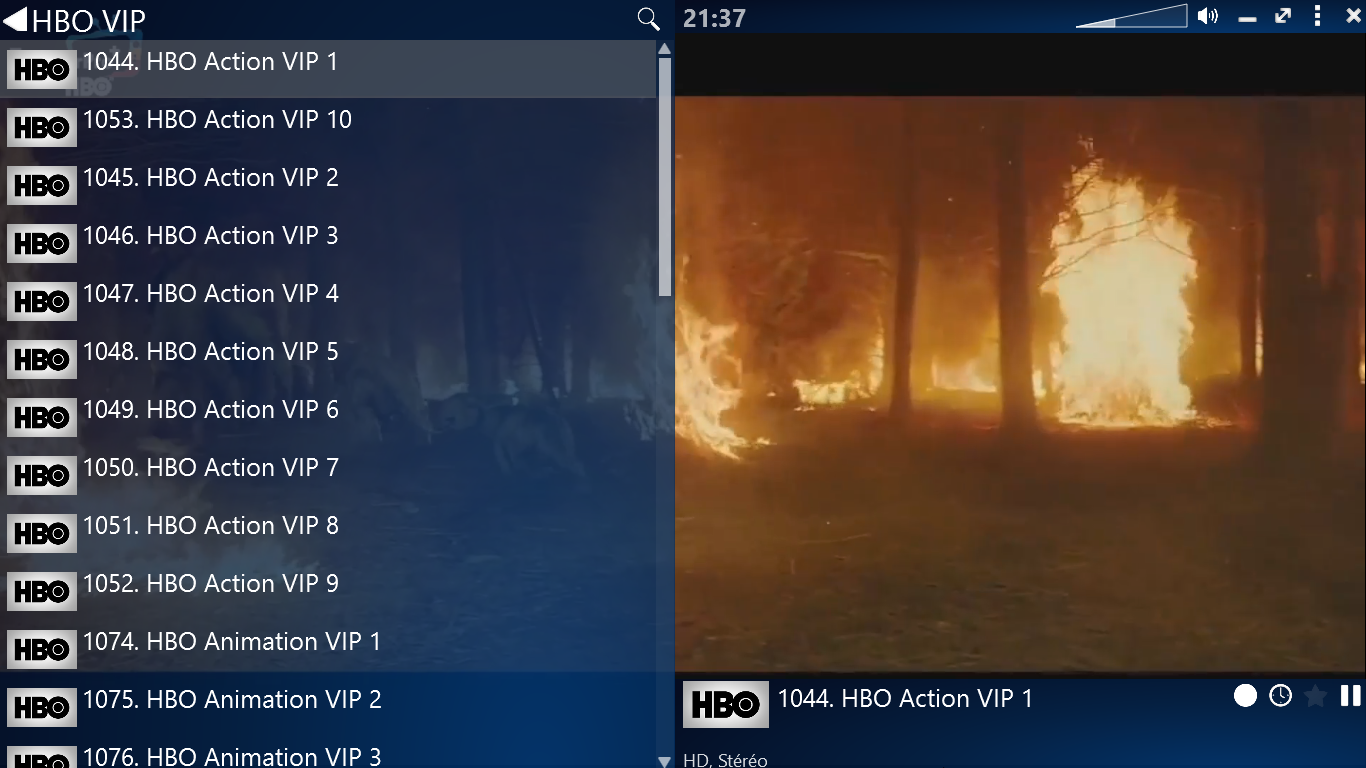
Task: Toggle the favorite star for current channel
Action: click(x=1316, y=695)
